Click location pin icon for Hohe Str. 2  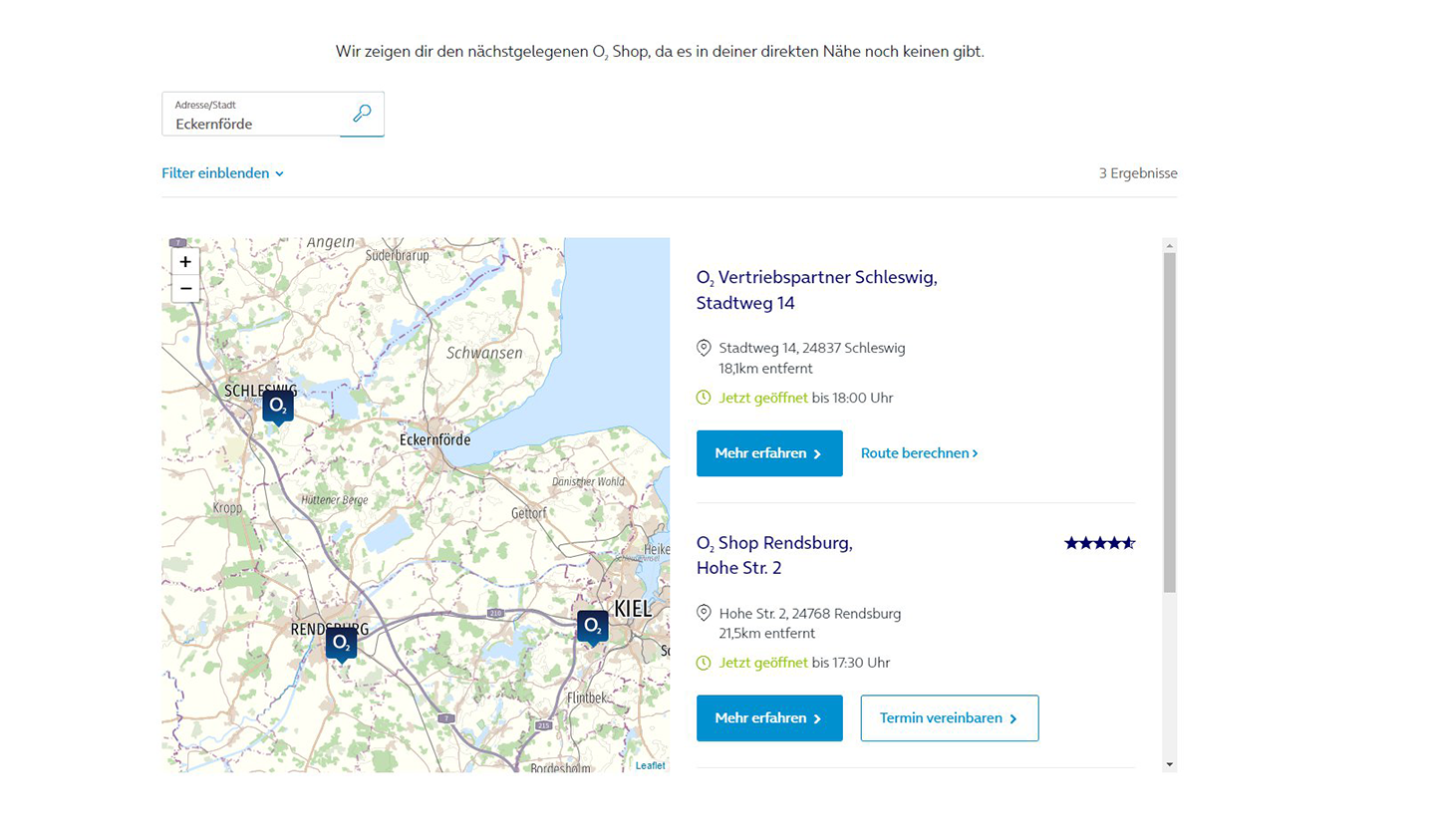pyautogui.click(x=704, y=613)
